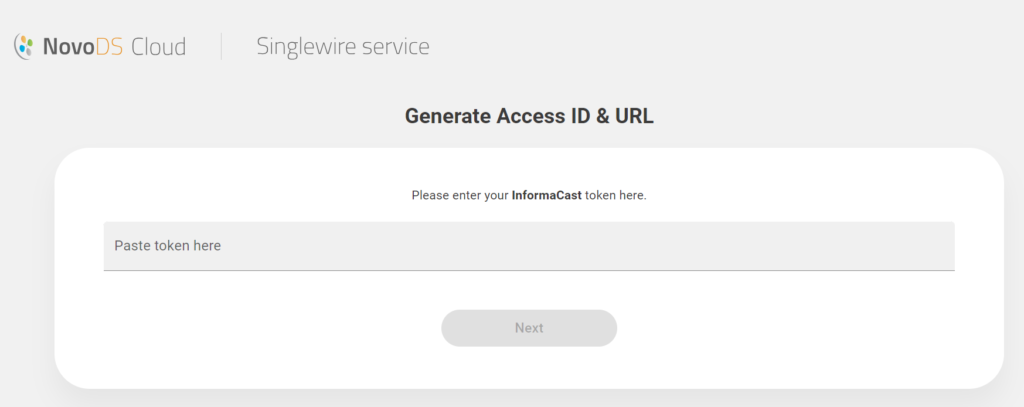The width and height of the screenshot is (1024, 407).
Task: Click the 'Paste token here' placeholder text
Action: 167,246
